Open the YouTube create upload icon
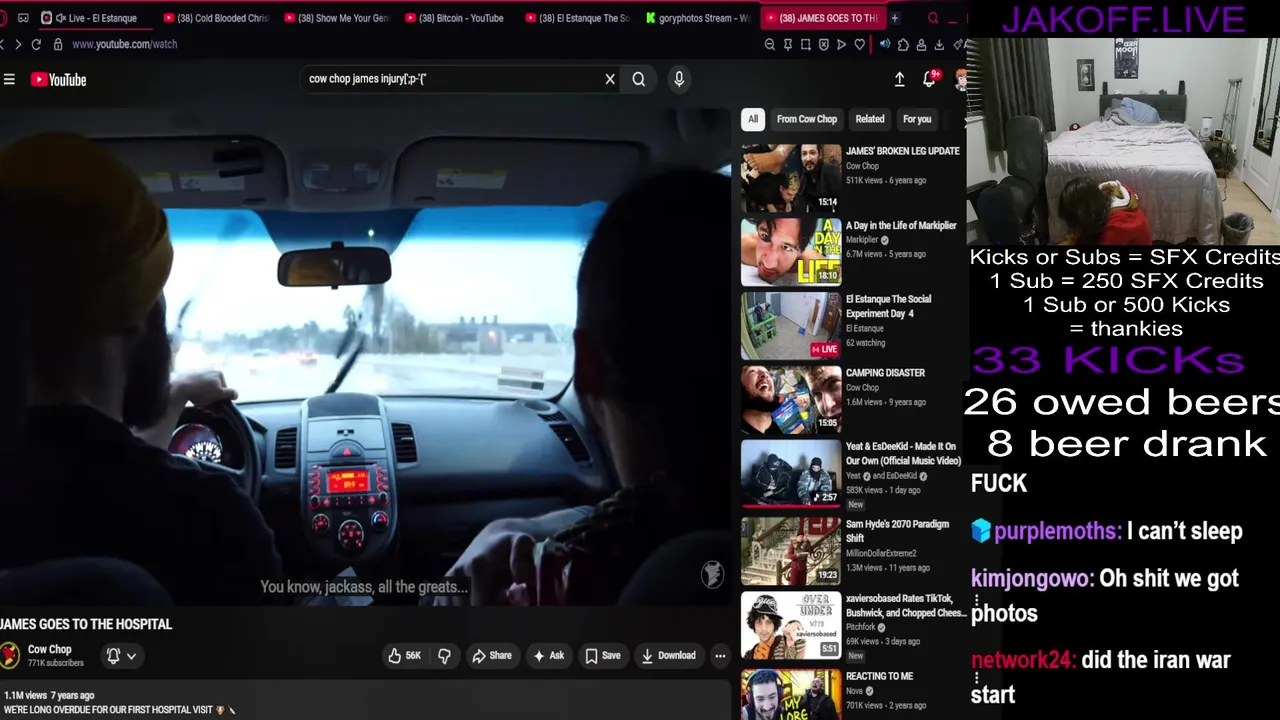This screenshot has width=1280, height=720. [899, 80]
